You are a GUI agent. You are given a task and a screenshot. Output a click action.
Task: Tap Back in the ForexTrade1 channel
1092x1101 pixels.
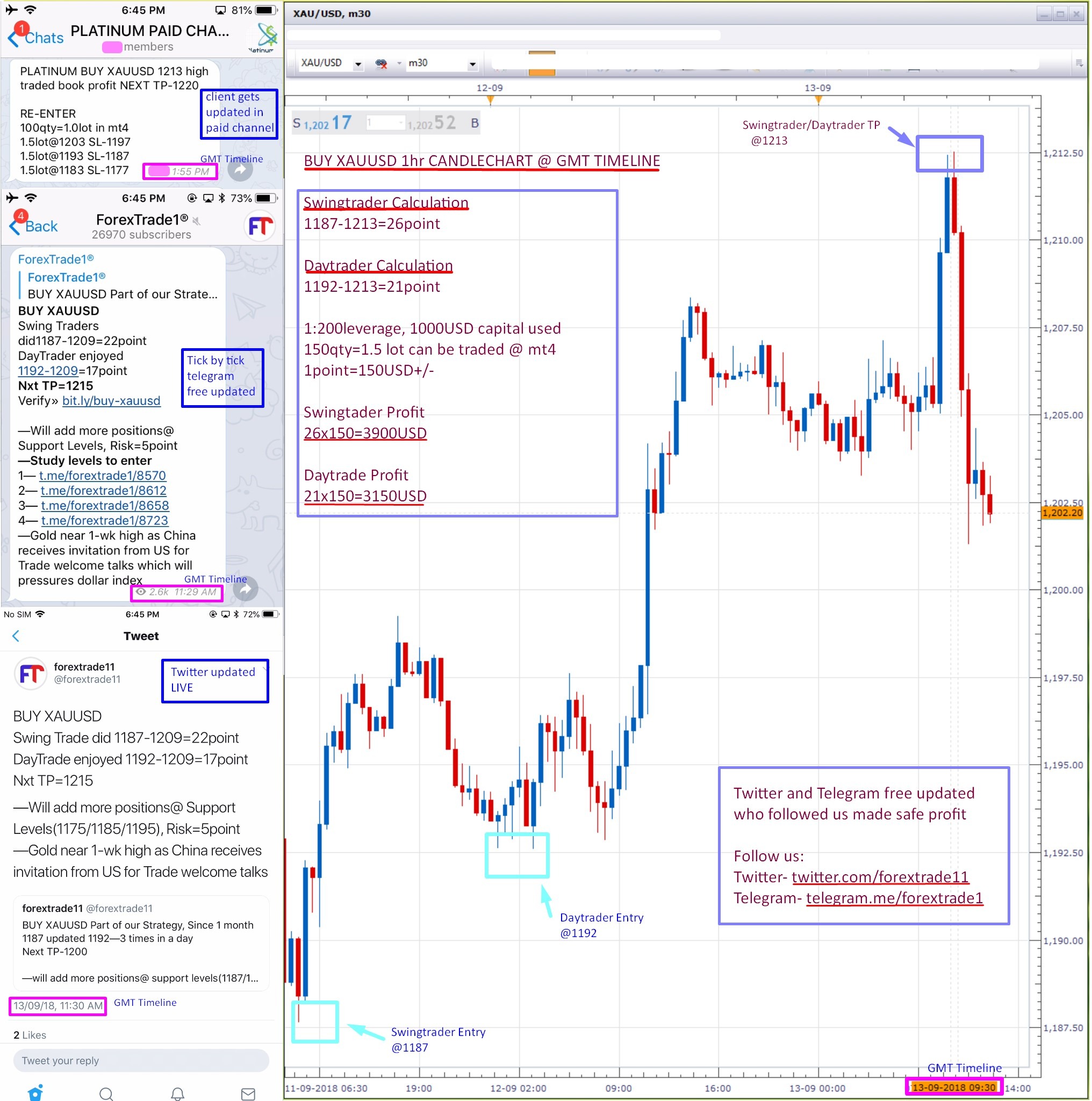pyautogui.click(x=34, y=226)
